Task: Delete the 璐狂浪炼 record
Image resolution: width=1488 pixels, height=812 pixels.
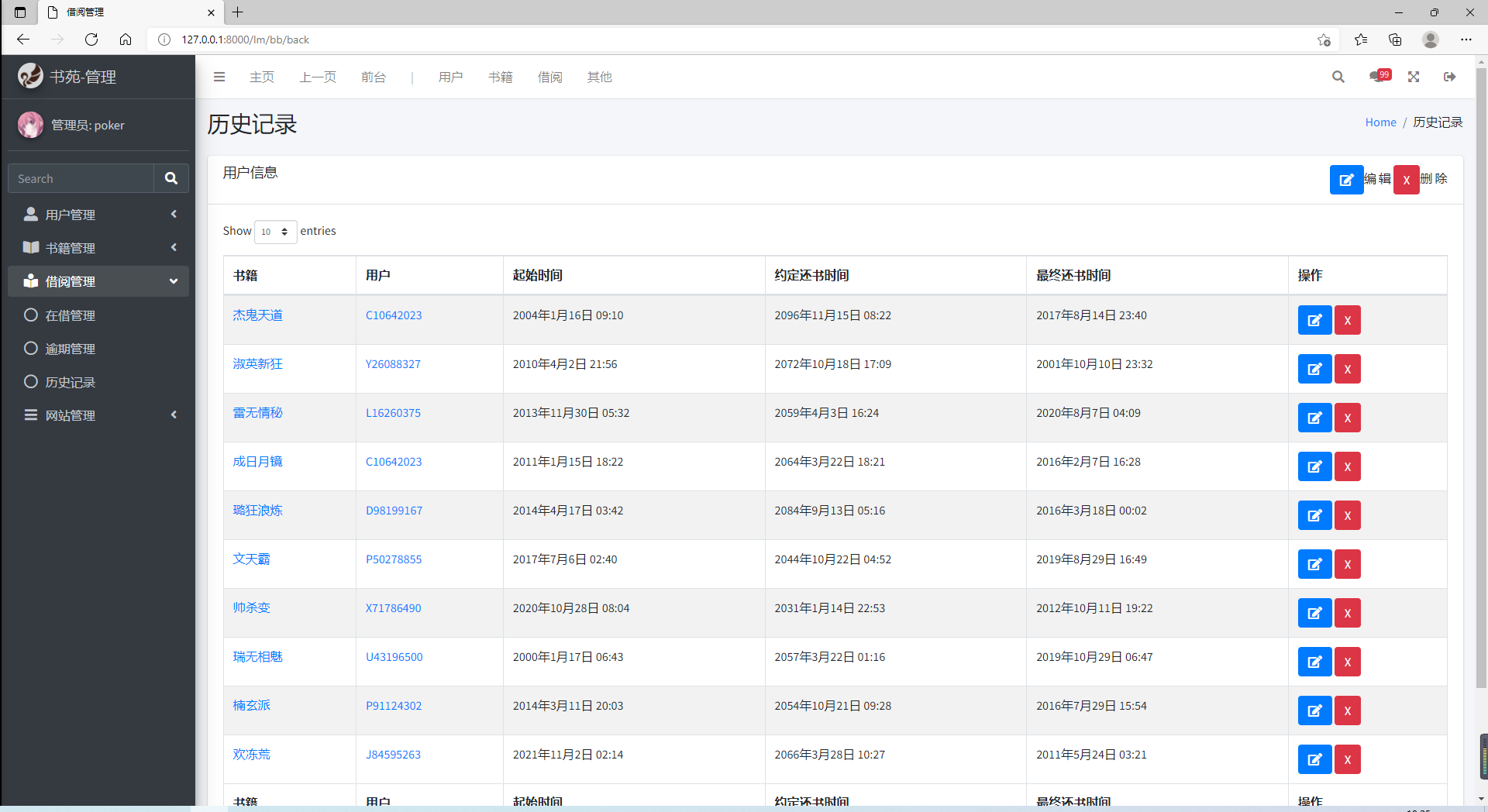Action: pos(1347,515)
